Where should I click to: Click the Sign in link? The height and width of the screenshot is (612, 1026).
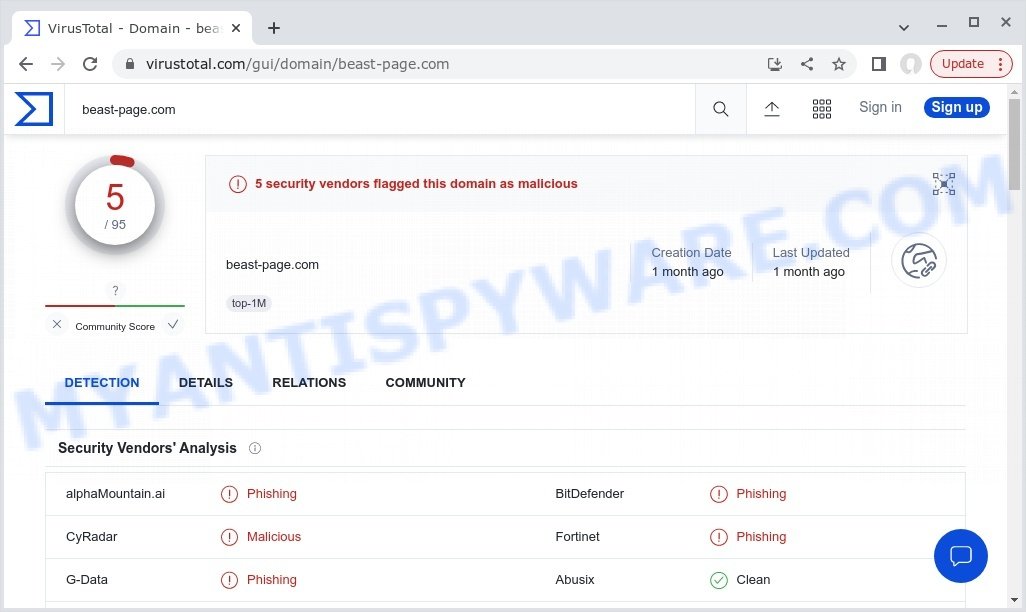pyautogui.click(x=880, y=107)
